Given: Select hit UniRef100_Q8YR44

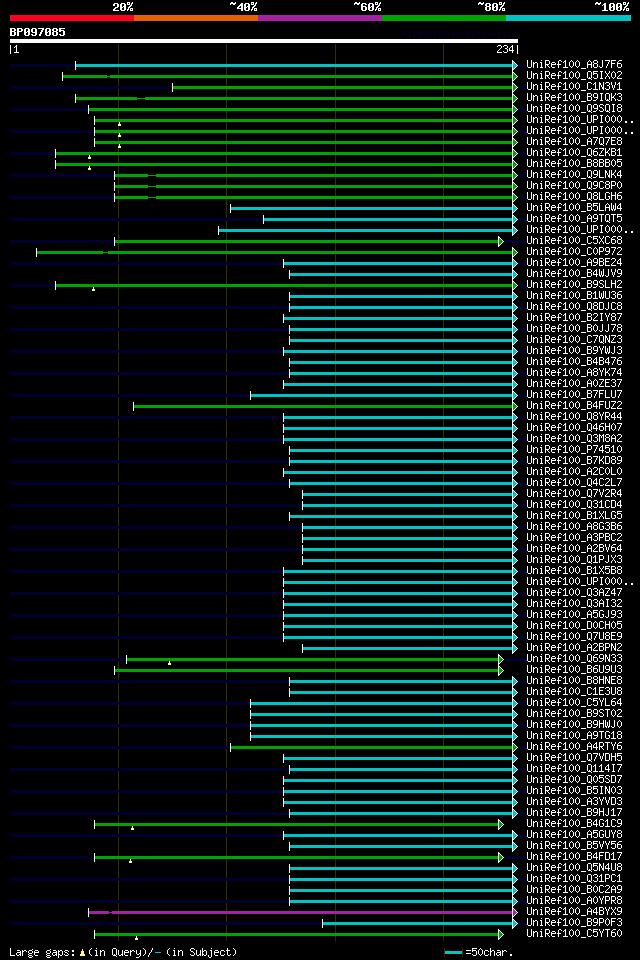Looking at the screenshot, I should [x=574, y=417].
